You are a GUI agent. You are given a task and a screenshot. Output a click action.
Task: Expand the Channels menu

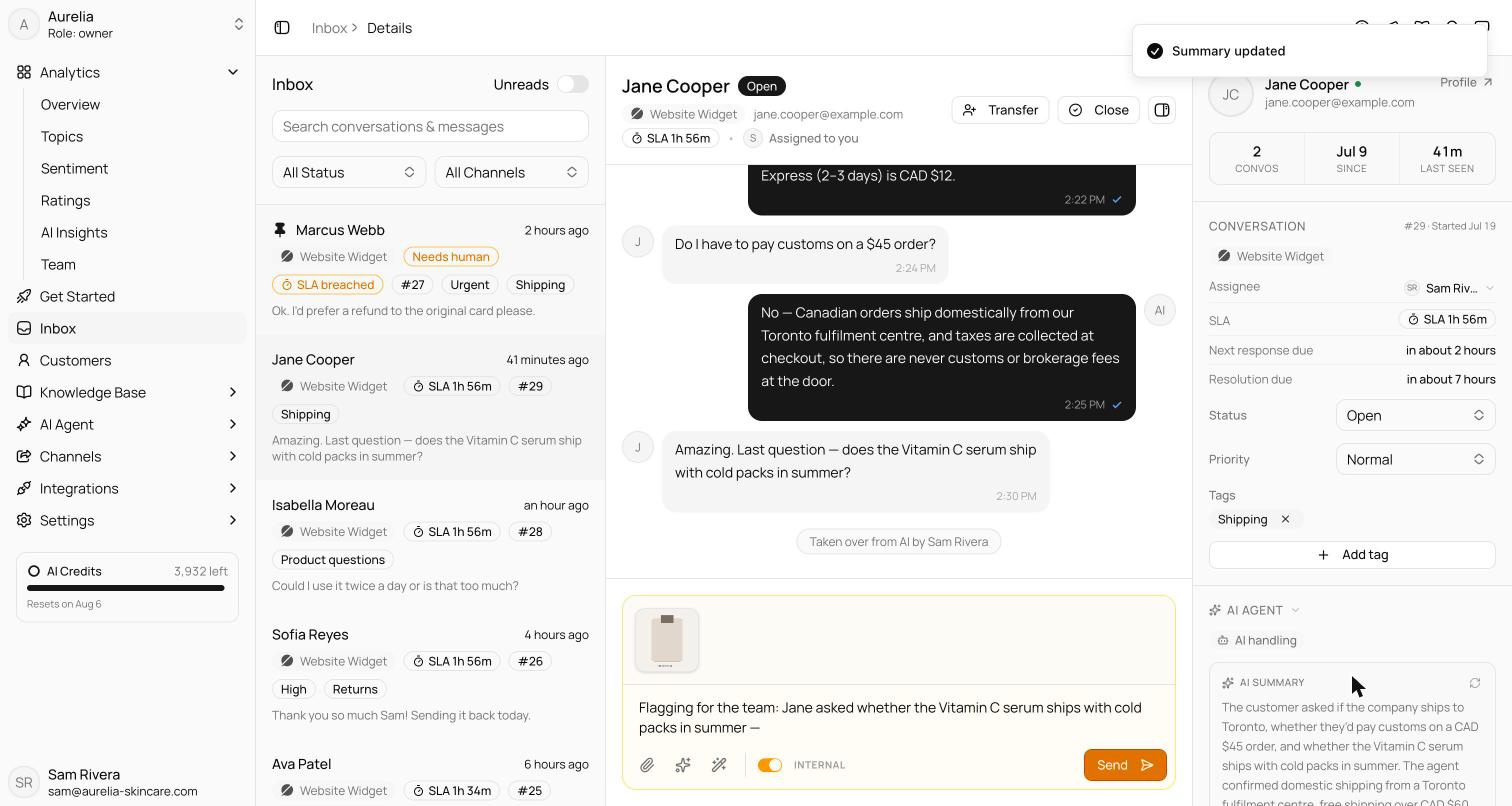[x=233, y=456]
